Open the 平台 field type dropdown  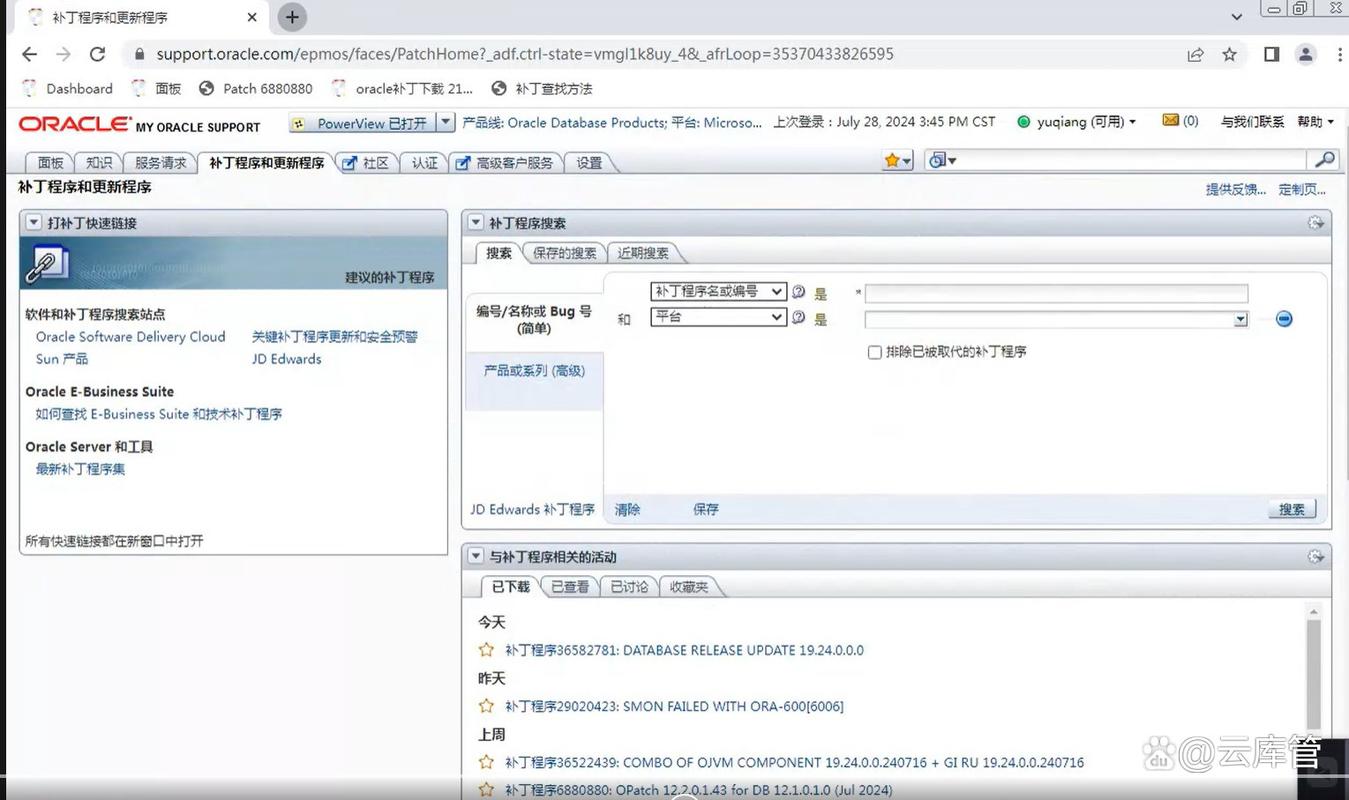point(718,317)
